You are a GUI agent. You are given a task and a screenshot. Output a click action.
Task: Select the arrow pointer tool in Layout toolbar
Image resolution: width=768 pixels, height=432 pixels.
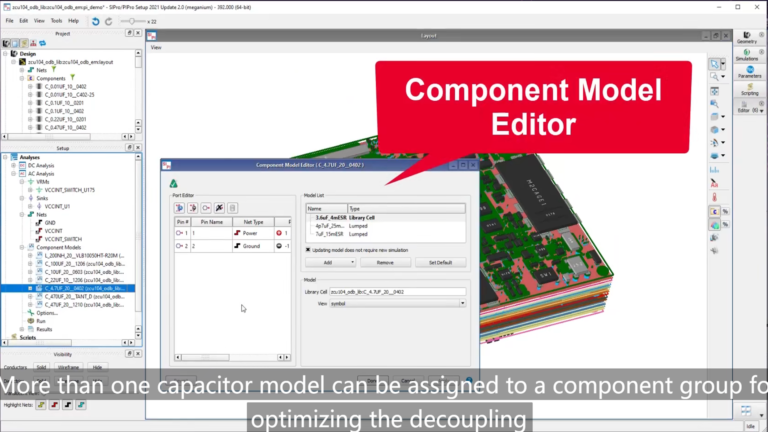click(714, 64)
